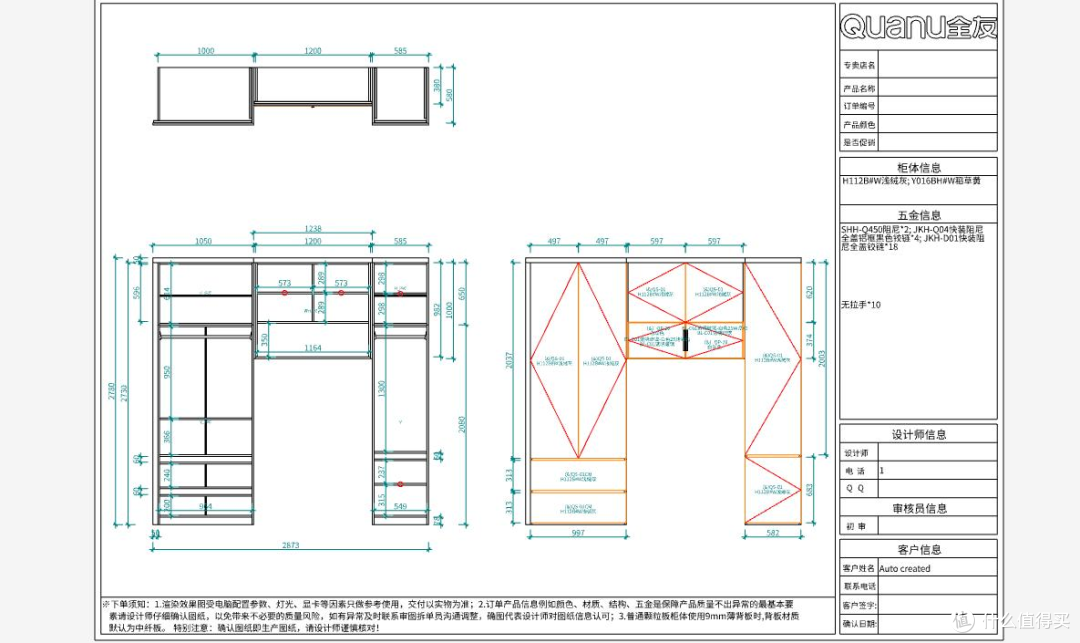Click the Auto created customer name value
This screenshot has height=643, width=1080.
(x=904, y=569)
